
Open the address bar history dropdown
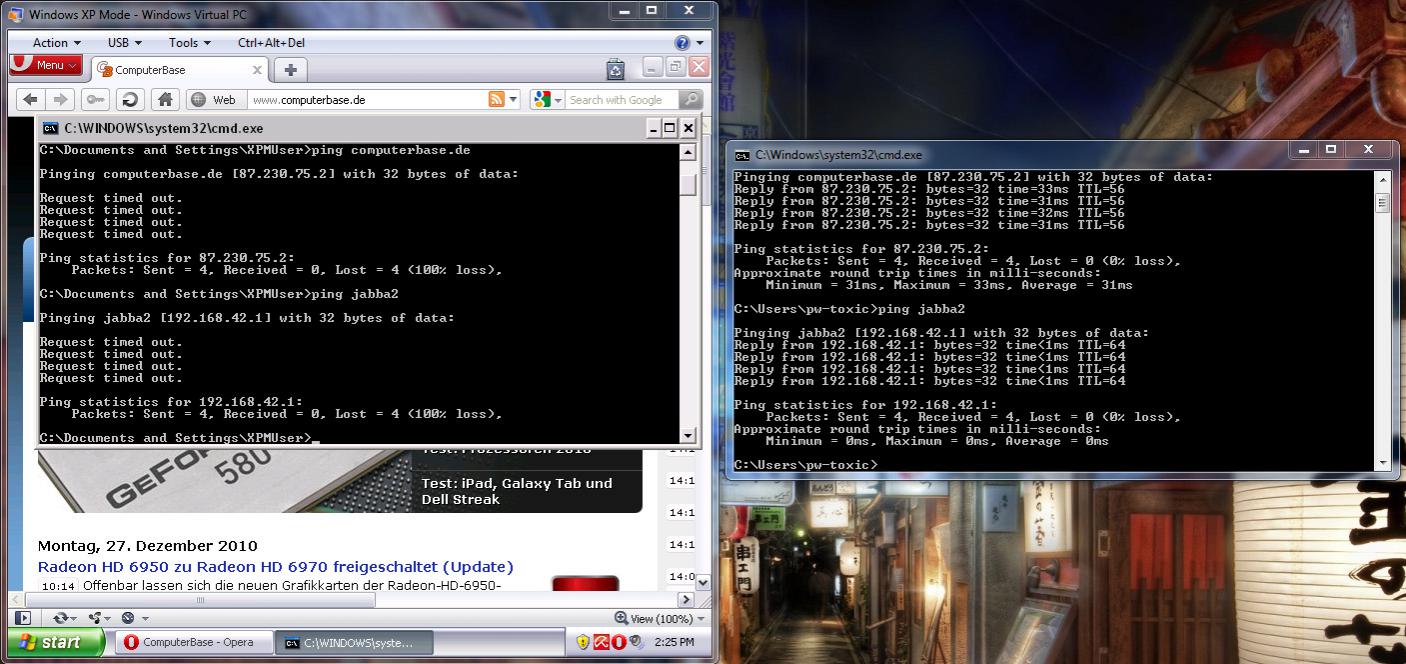click(514, 100)
